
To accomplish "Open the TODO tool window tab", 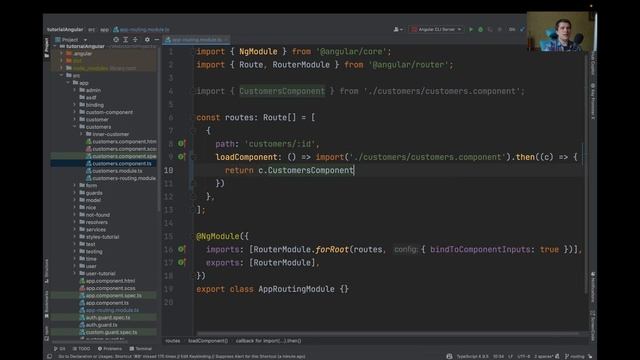I will pyautogui.click(x=82, y=349).
